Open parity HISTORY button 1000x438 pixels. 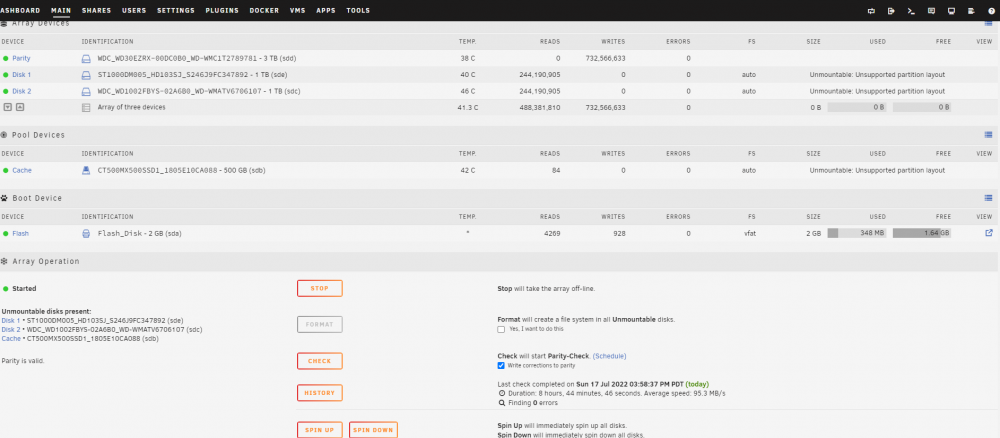[320, 393]
